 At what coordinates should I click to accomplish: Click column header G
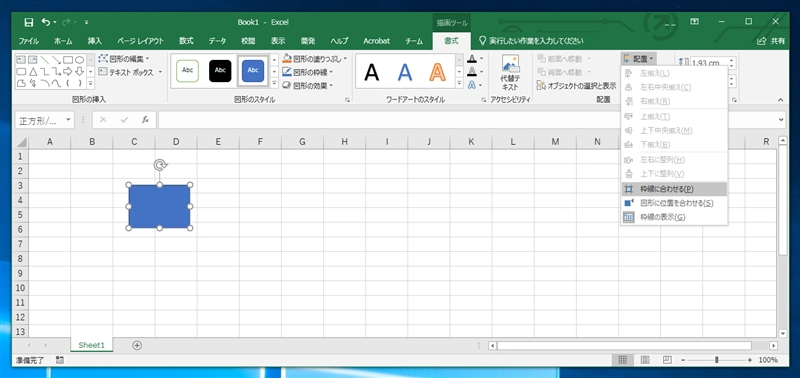302,142
